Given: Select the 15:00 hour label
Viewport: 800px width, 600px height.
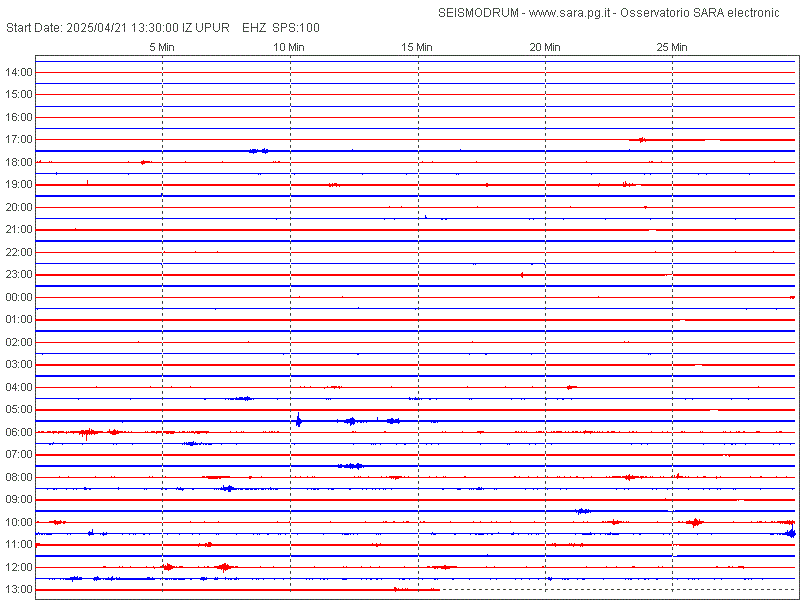Looking at the screenshot, I should tap(19, 95).
